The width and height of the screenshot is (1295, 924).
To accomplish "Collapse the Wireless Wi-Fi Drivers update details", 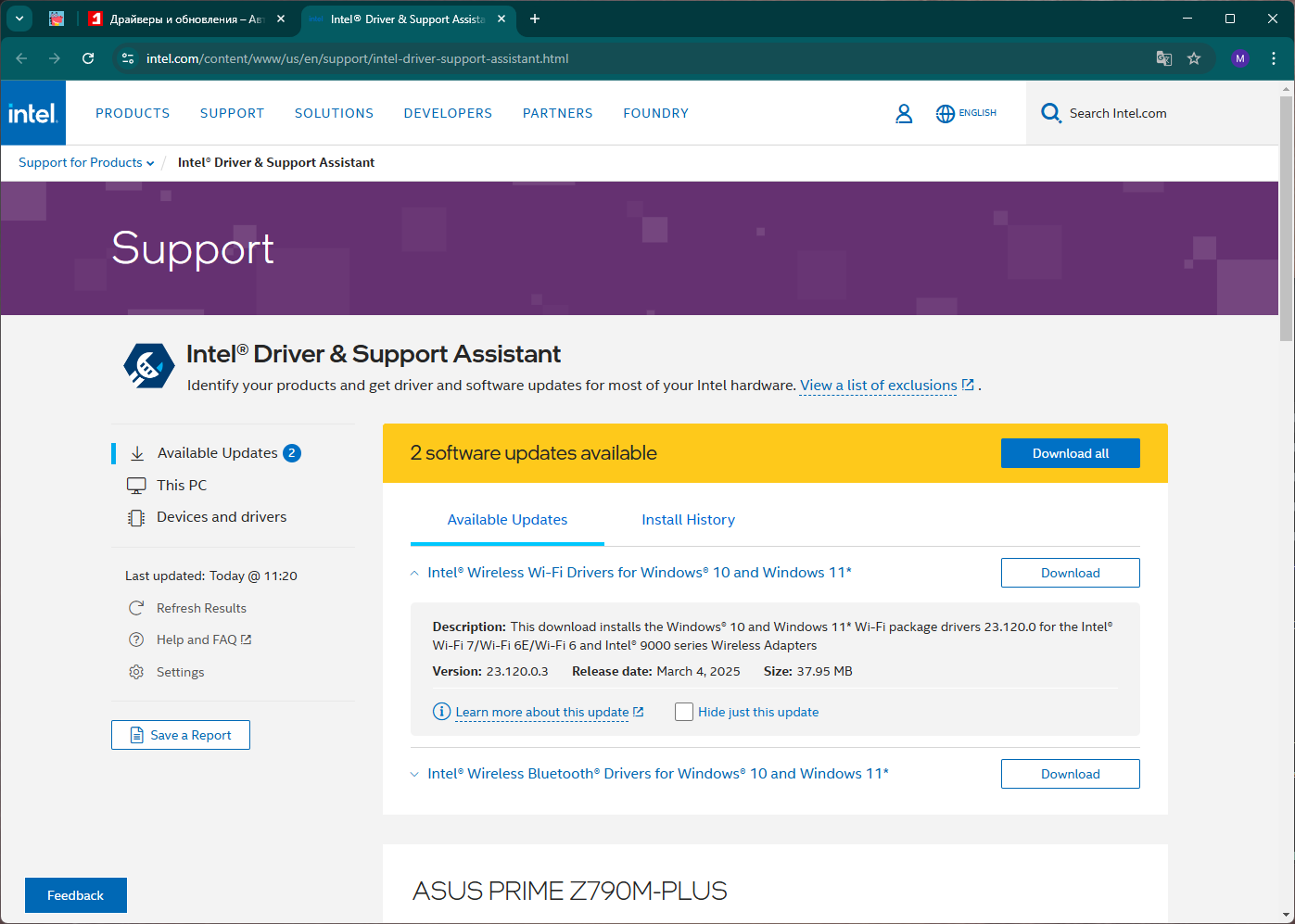I will [x=414, y=574].
